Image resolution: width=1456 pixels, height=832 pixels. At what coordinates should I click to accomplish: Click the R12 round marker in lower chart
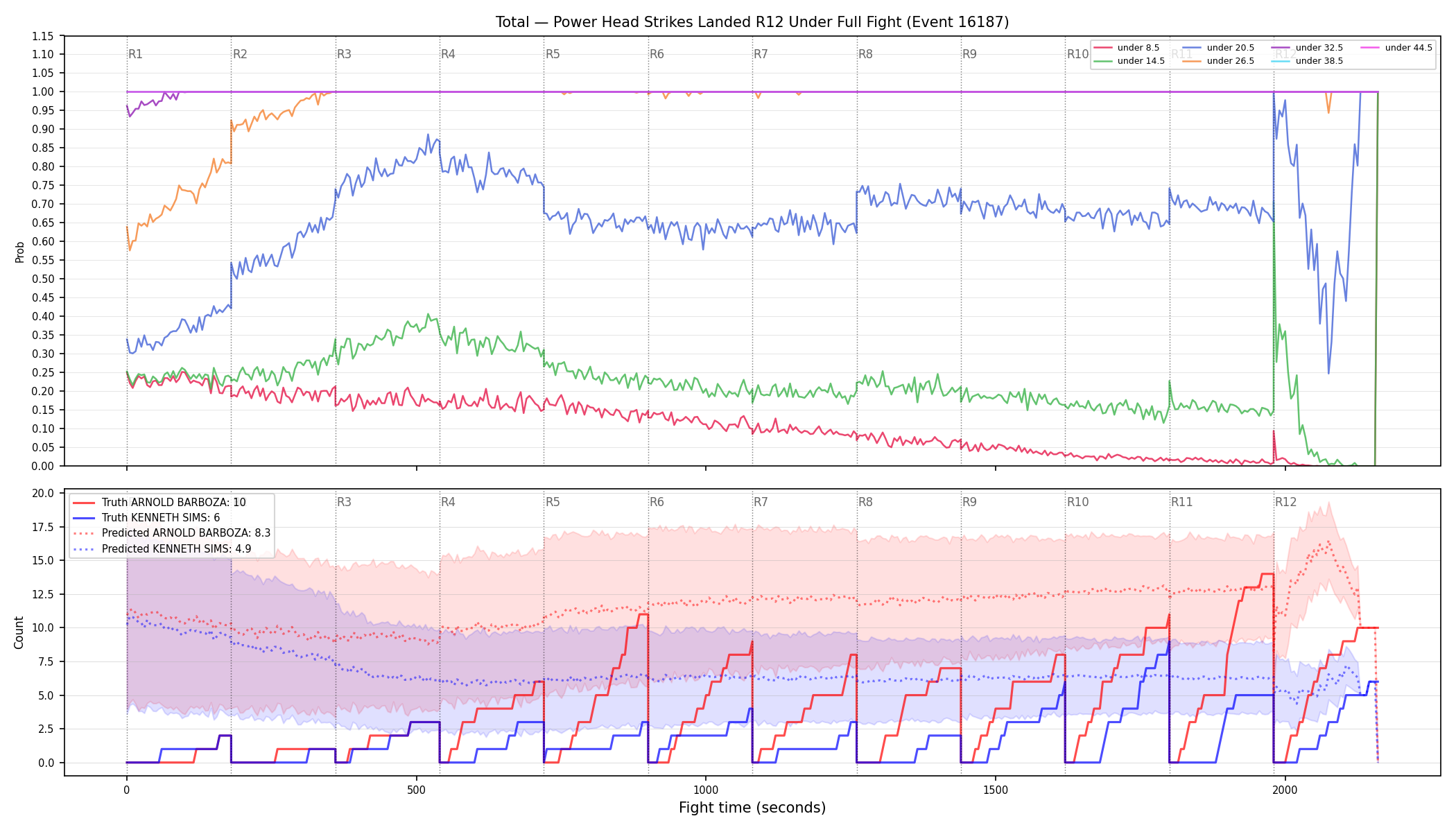pos(1285,502)
